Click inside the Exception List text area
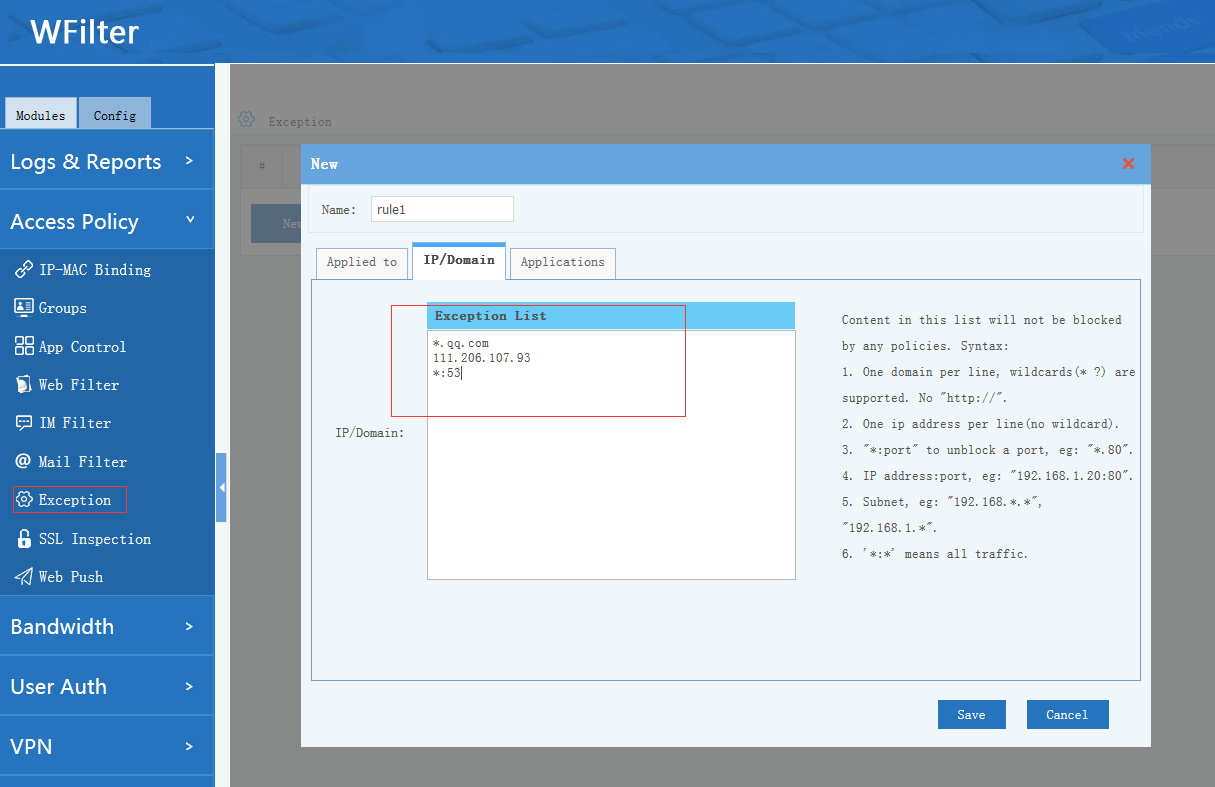The image size is (1215, 787). [611, 455]
